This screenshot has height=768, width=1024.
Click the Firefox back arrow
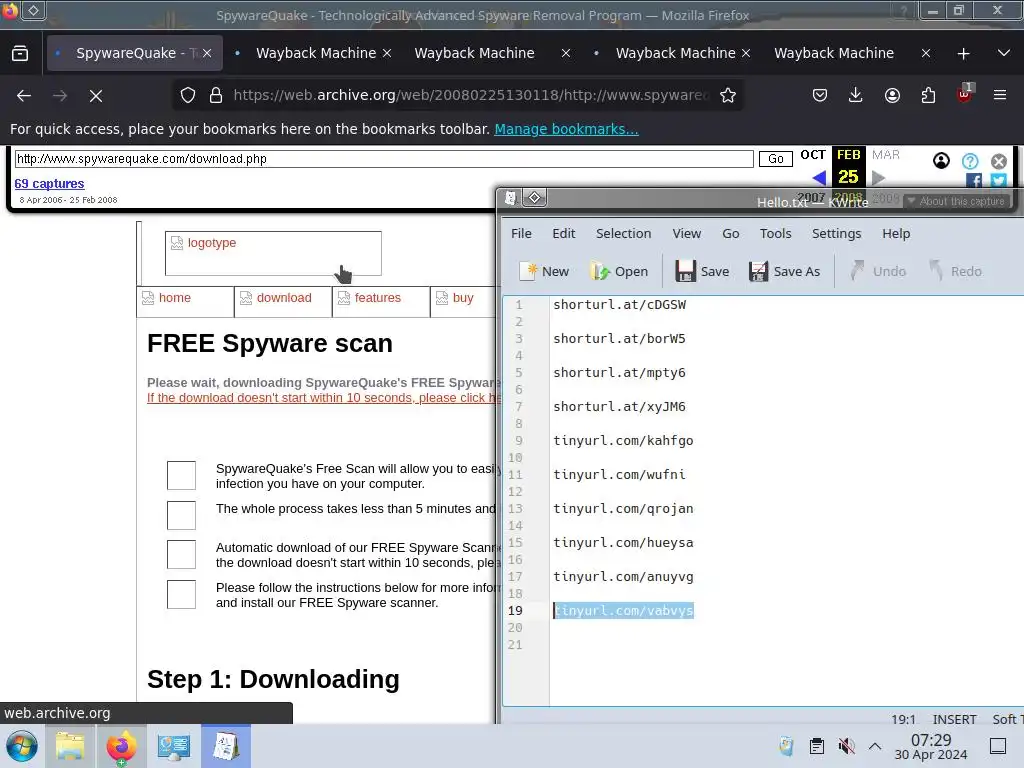click(x=24, y=96)
